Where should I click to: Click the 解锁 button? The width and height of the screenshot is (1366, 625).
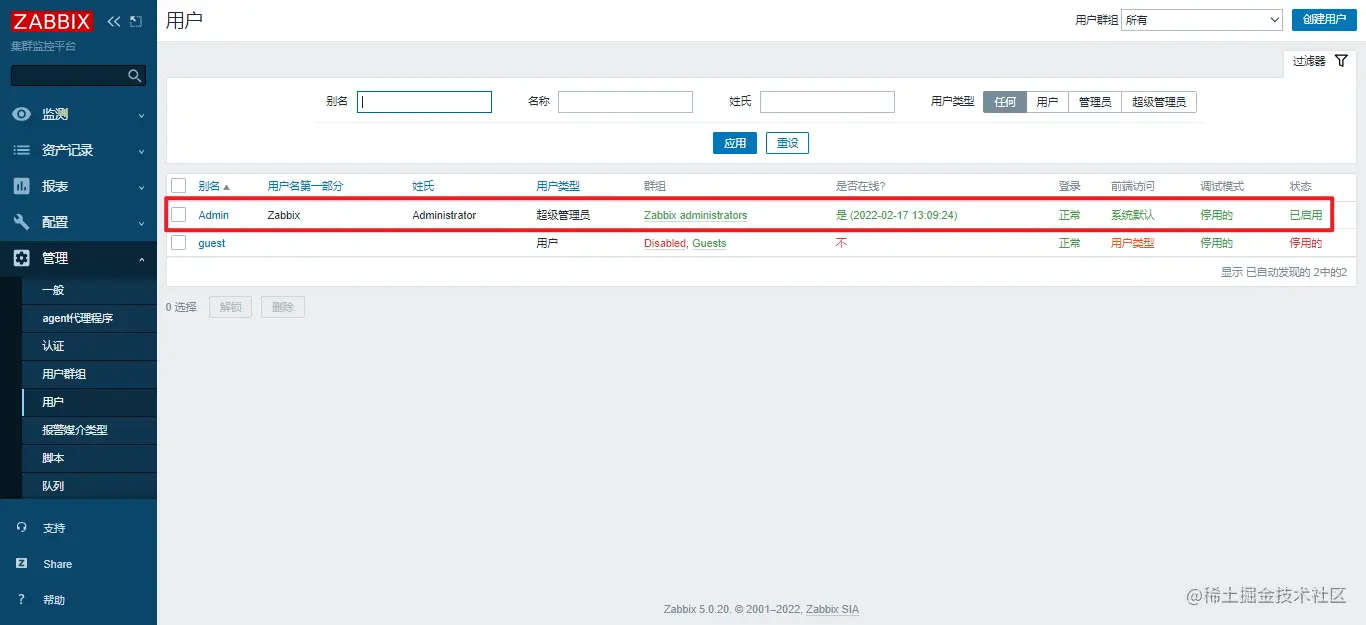point(230,307)
